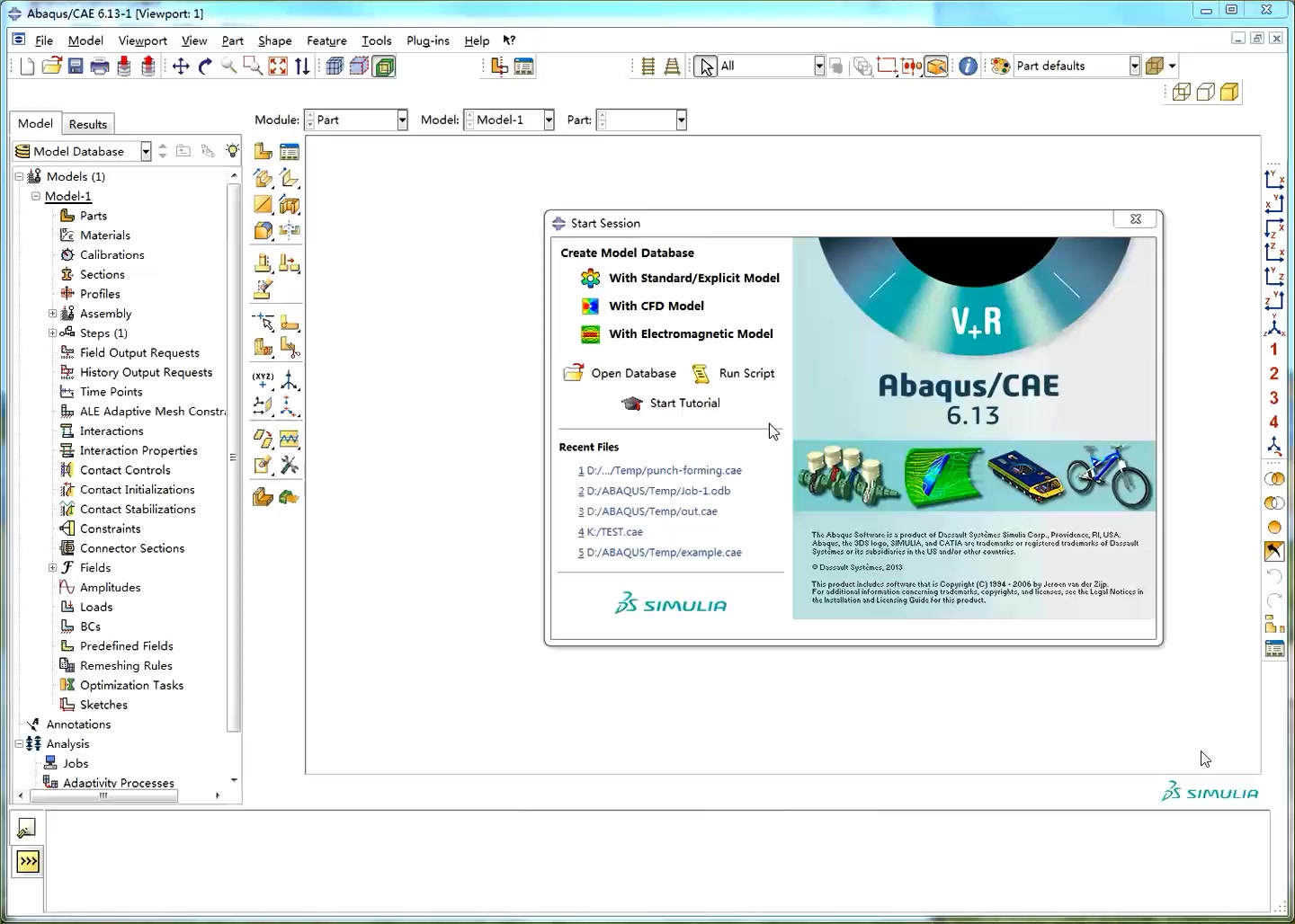Toggle the highlighted orange-box selection option icon
This screenshot has height=924, width=1295.
coord(936,66)
